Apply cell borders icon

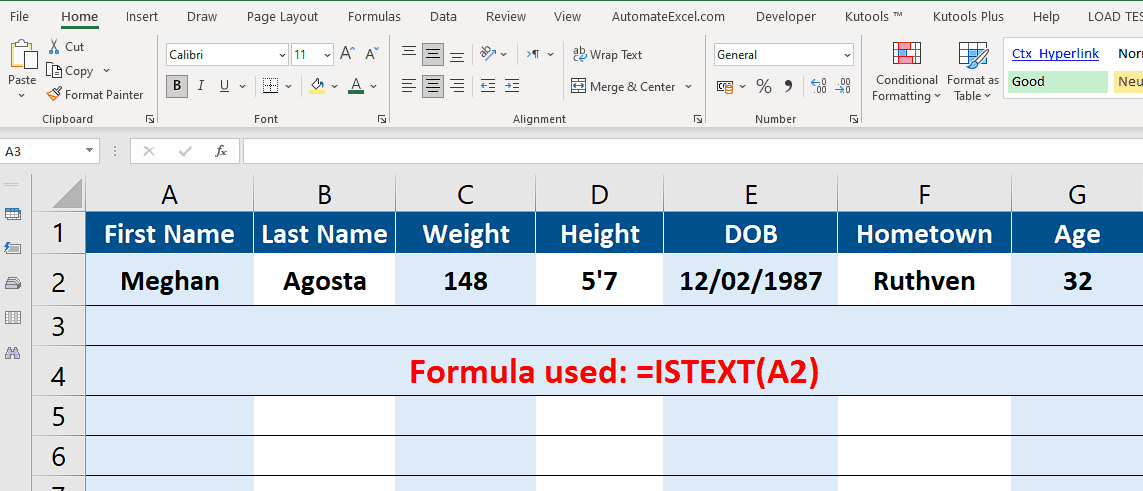coord(270,86)
